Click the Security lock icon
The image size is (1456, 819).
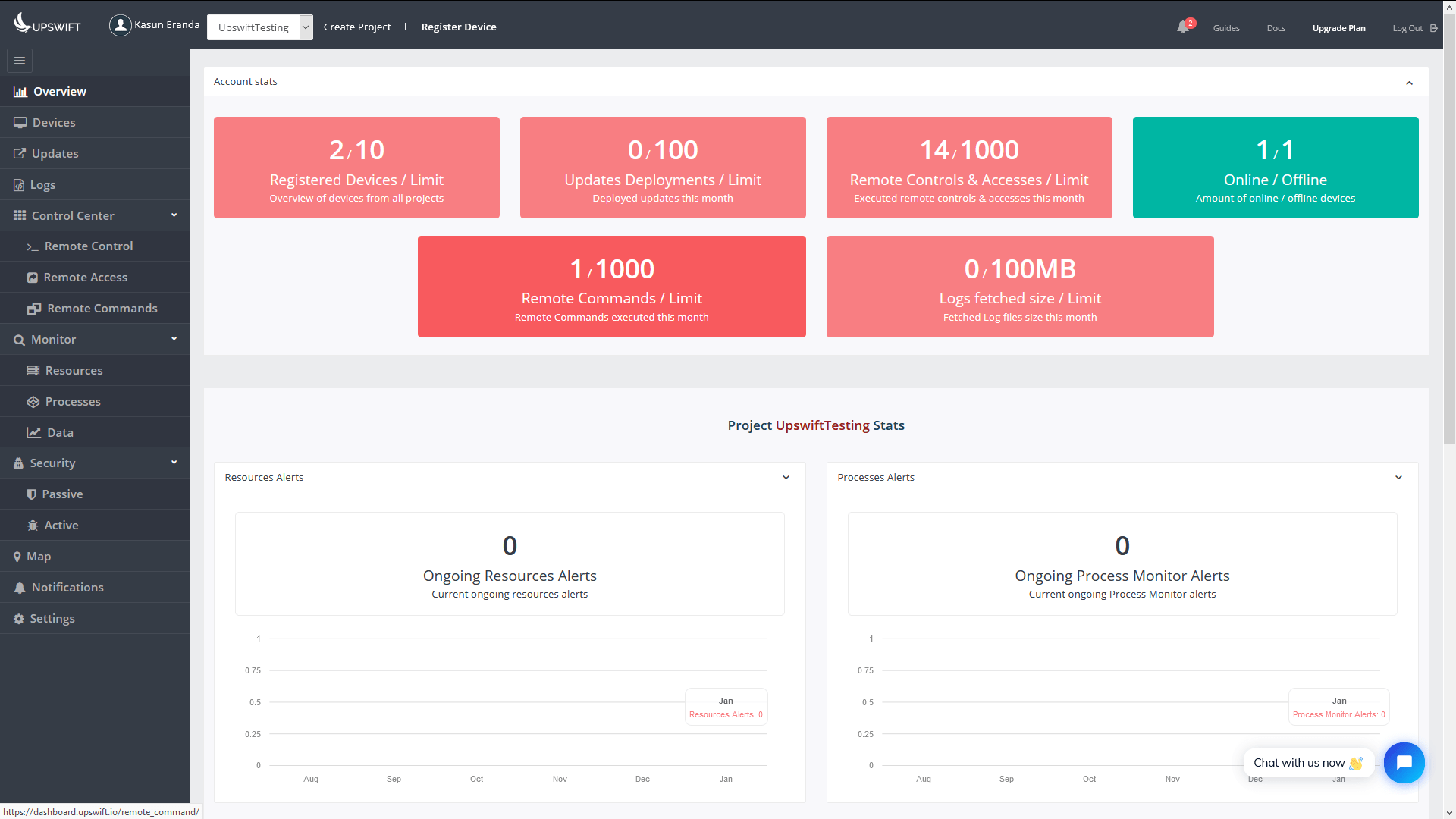pyautogui.click(x=18, y=463)
